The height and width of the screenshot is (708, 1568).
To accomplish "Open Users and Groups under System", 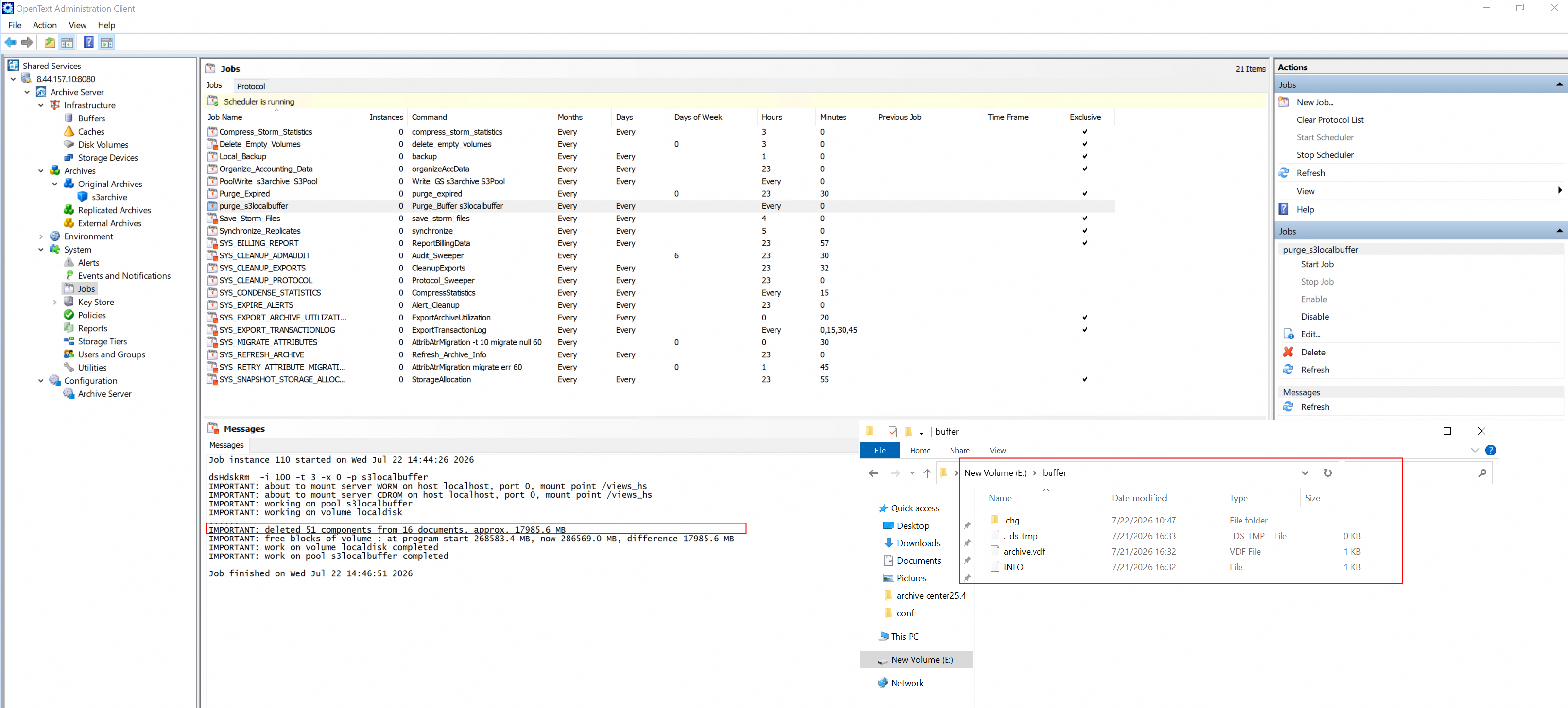I will (111, 354).
